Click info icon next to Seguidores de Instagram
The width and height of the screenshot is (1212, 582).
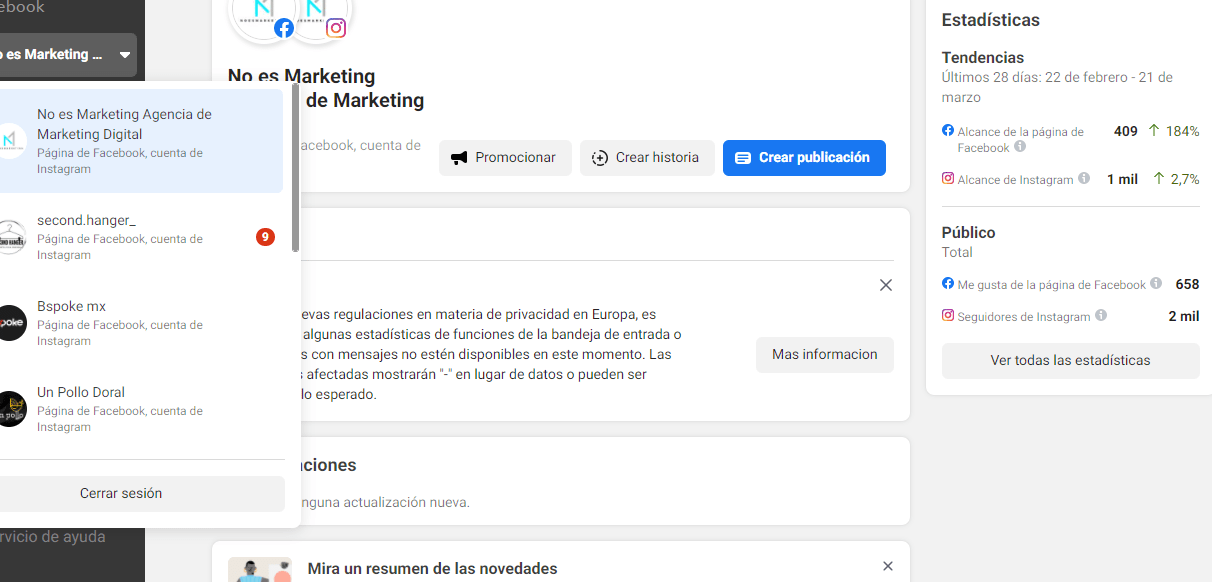[1101, 315]
